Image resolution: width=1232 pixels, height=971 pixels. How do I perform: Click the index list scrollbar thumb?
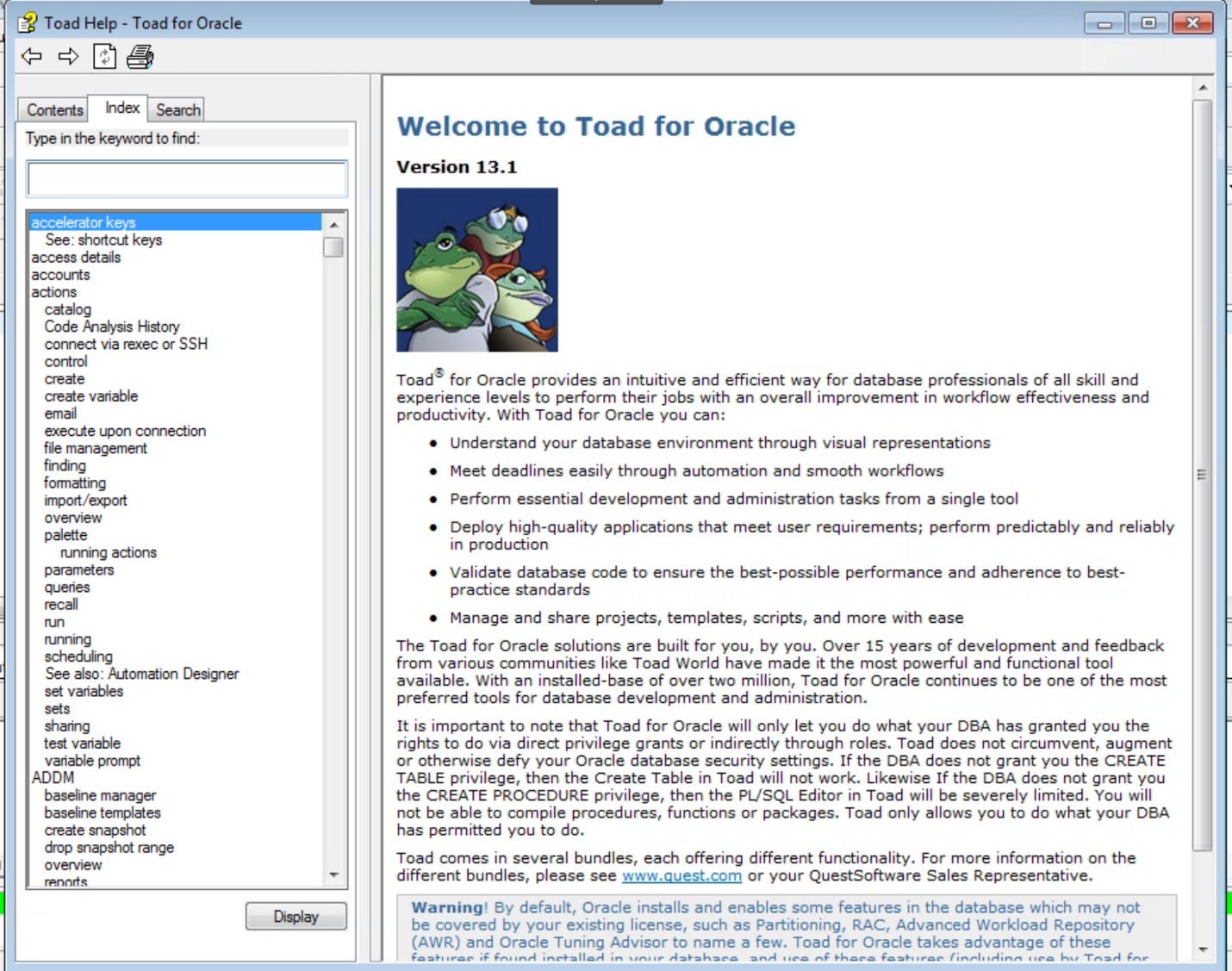333,247
